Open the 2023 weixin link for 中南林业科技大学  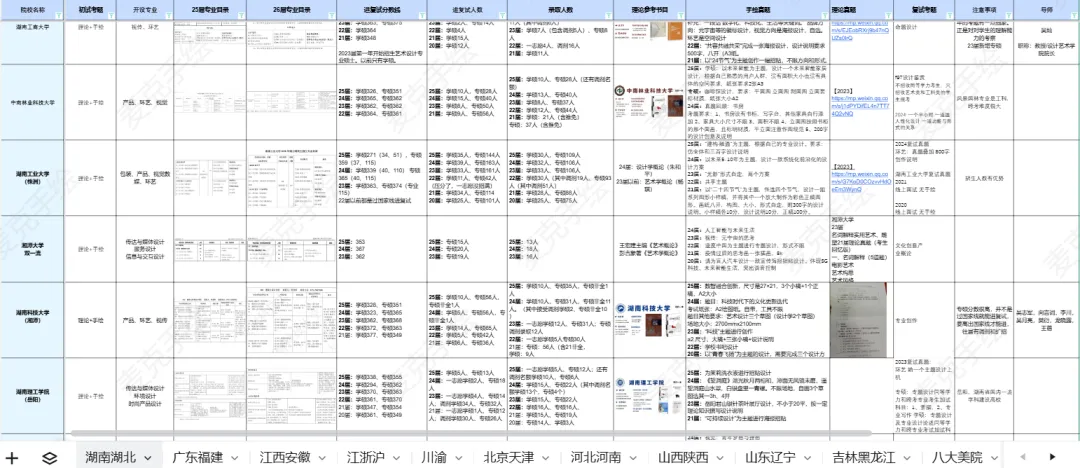point(860,106)
